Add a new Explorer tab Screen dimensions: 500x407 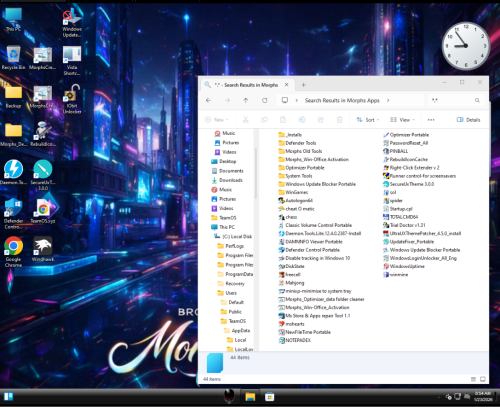(303, 85)
